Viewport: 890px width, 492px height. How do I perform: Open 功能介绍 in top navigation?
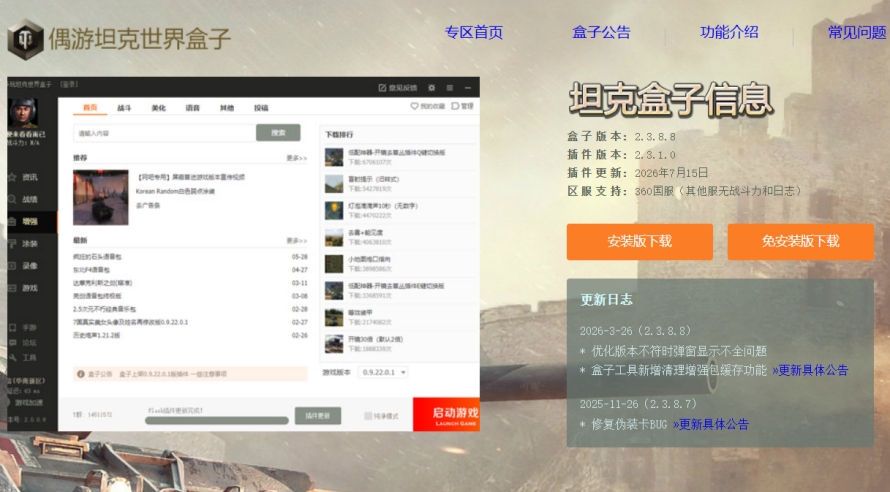click(x=729, y=32)
